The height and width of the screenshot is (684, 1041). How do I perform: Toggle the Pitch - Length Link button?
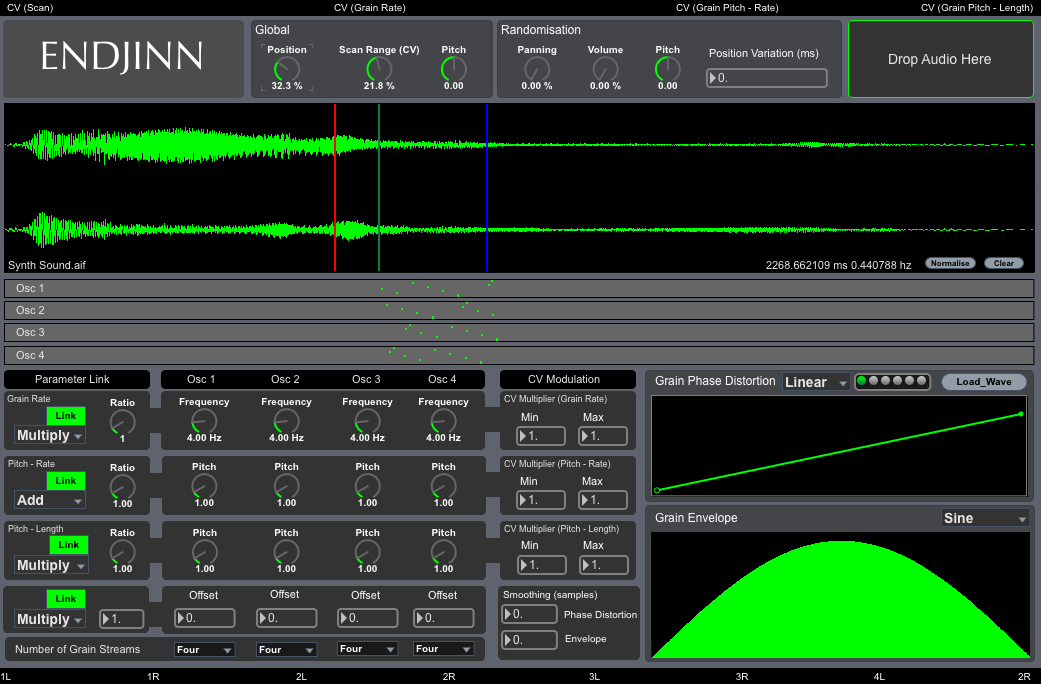point(69,545)
